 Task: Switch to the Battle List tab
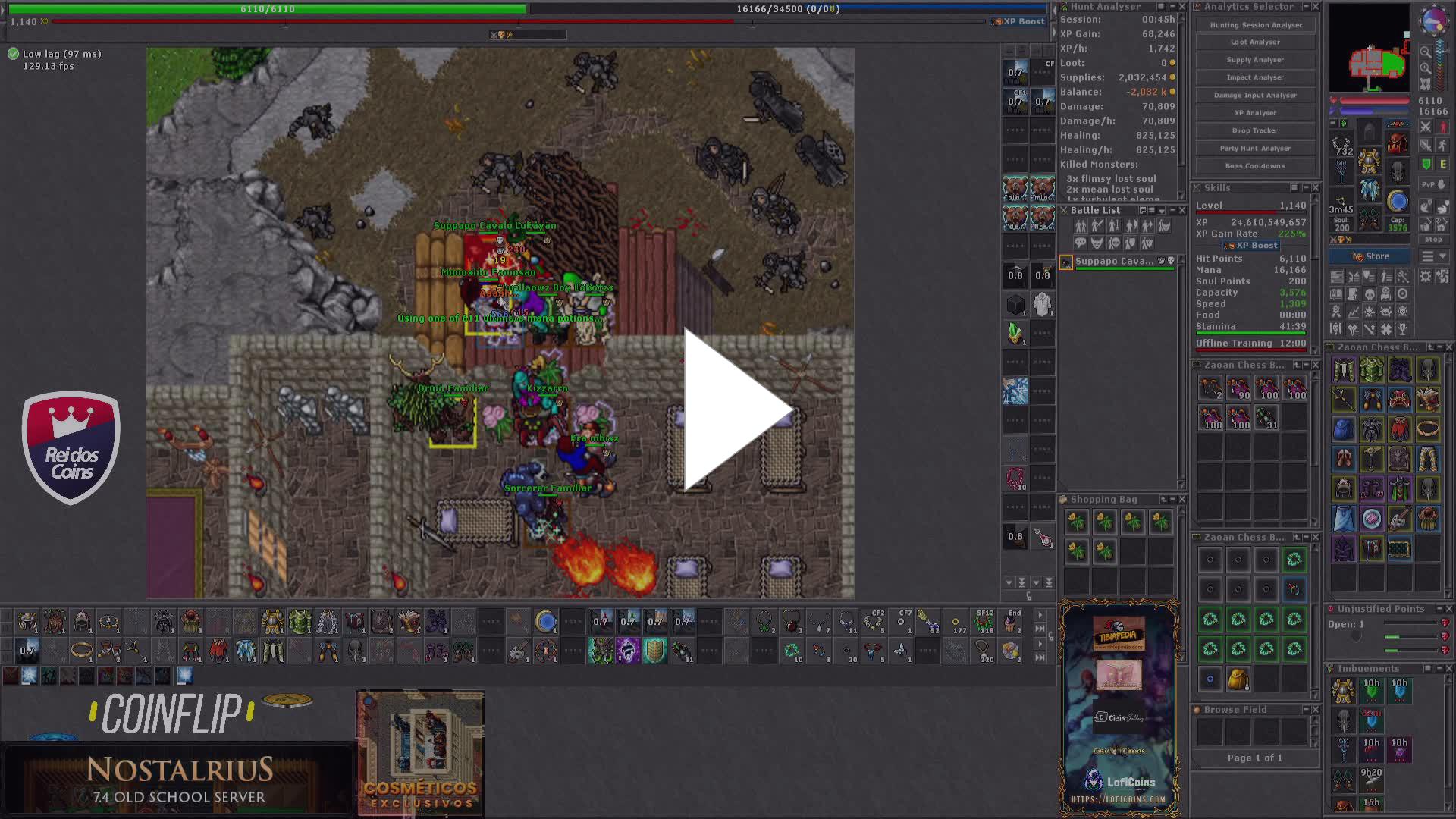coord(1094,210)
